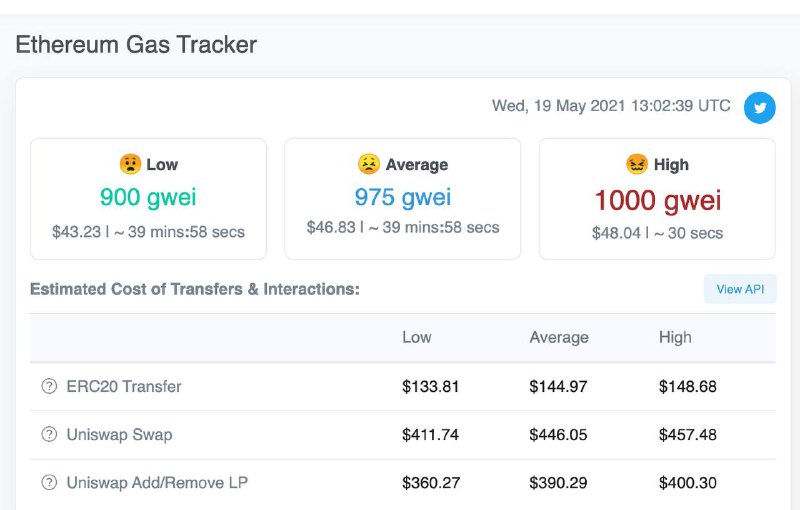Click the ERC20 Transfer help icon

49,386
